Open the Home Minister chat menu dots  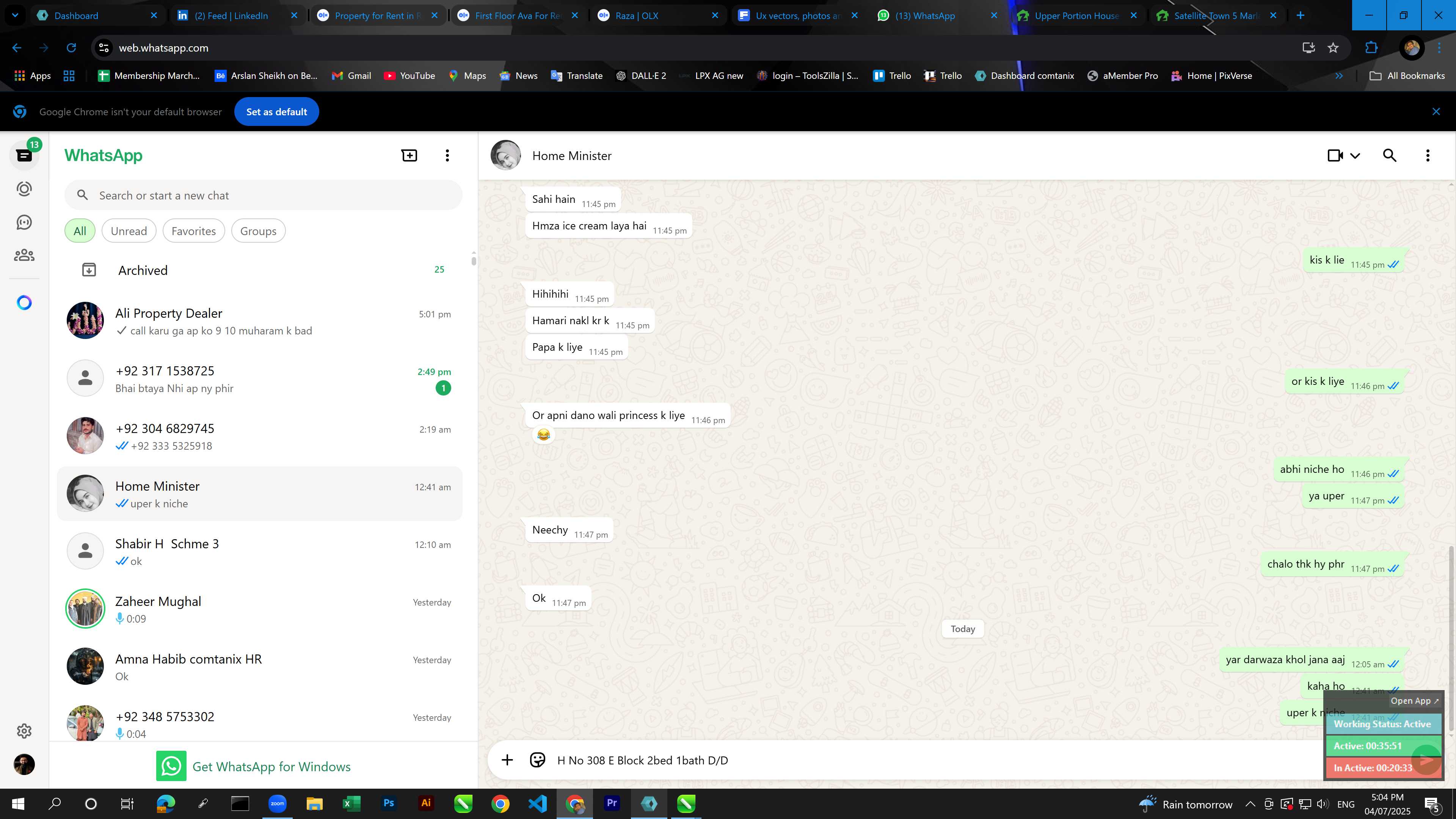(x=1428, y=155)
